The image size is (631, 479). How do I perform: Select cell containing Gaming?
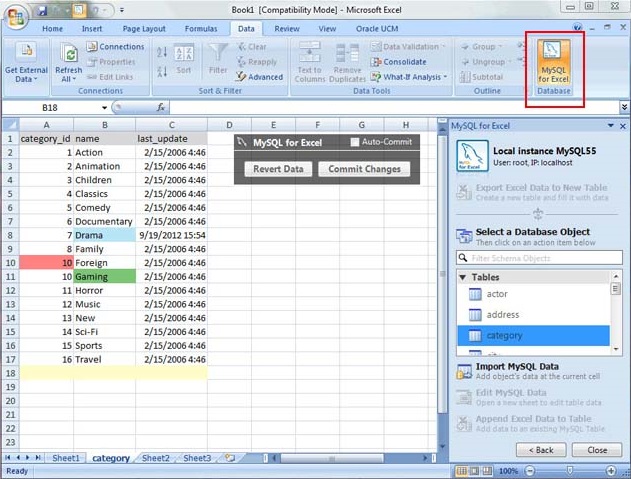click(x=105, y=277)
